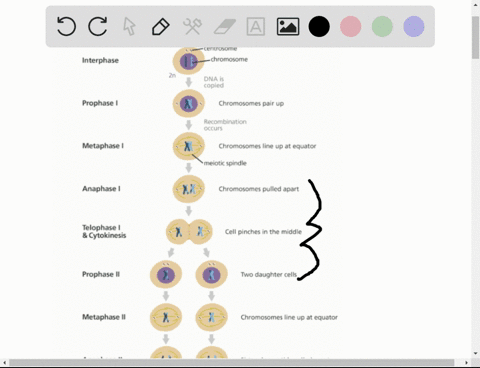Click the 'Two daughter cells' text
480x368 pixels.
coord(269,274)
